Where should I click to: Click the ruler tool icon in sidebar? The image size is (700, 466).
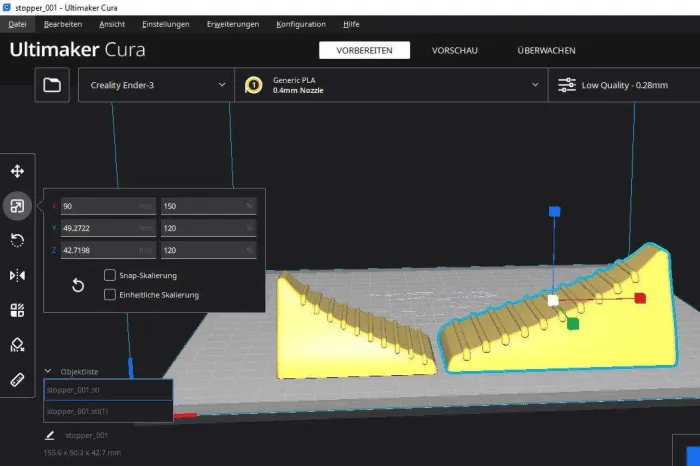coord(17,380)
